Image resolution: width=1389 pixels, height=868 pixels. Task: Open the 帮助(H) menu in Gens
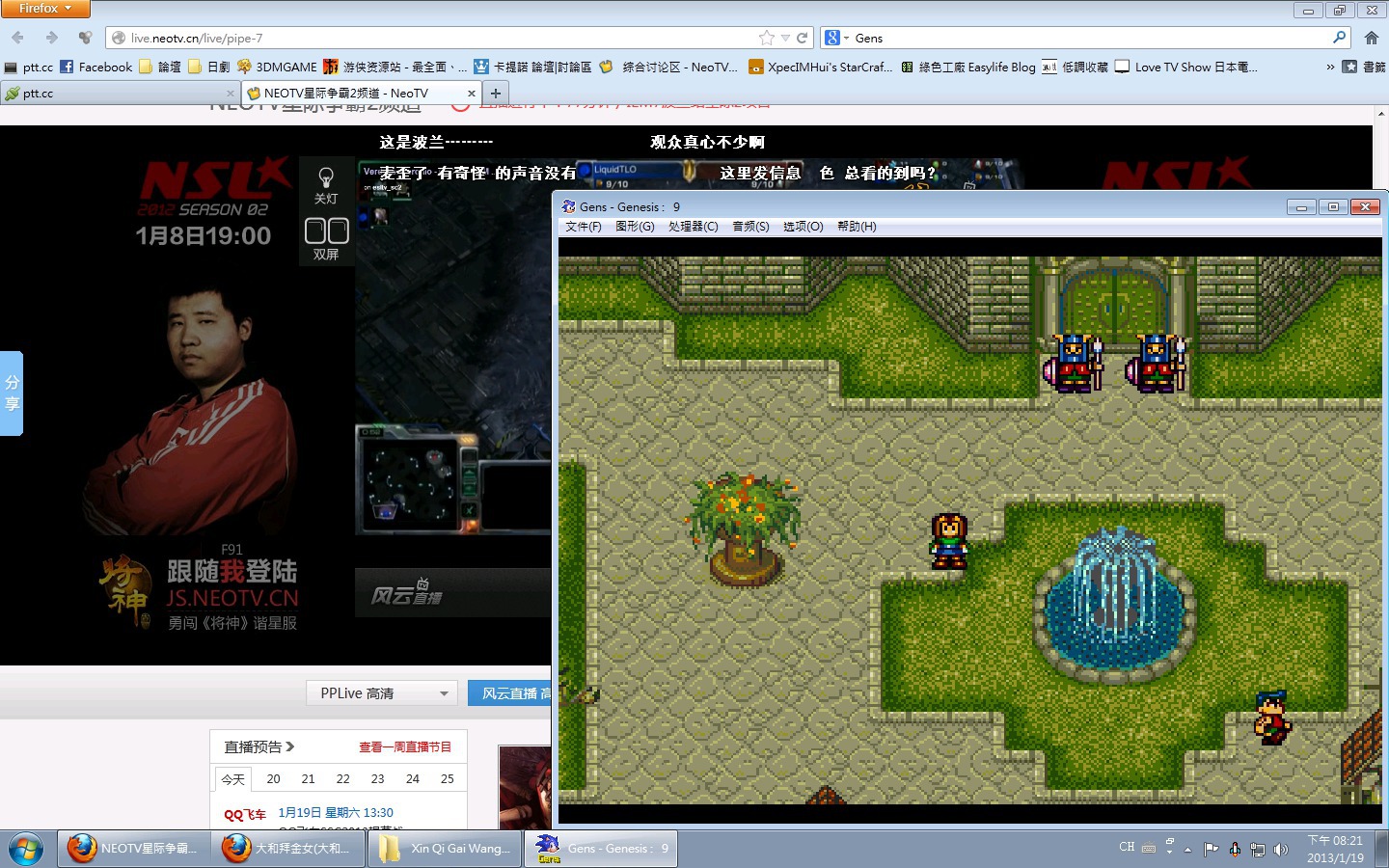(857, 227)
